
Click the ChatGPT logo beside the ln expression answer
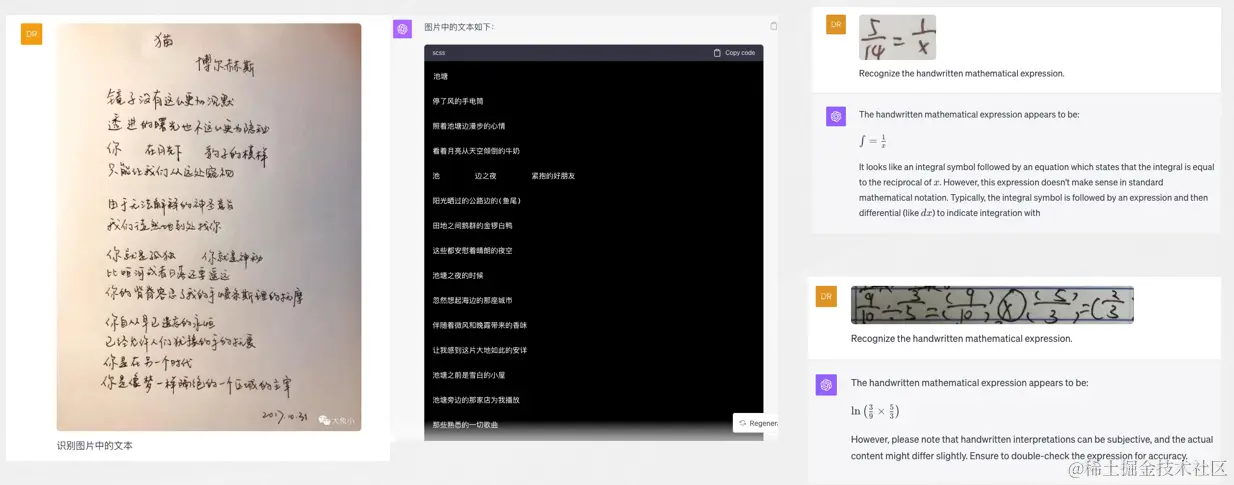tap(826, 385)
